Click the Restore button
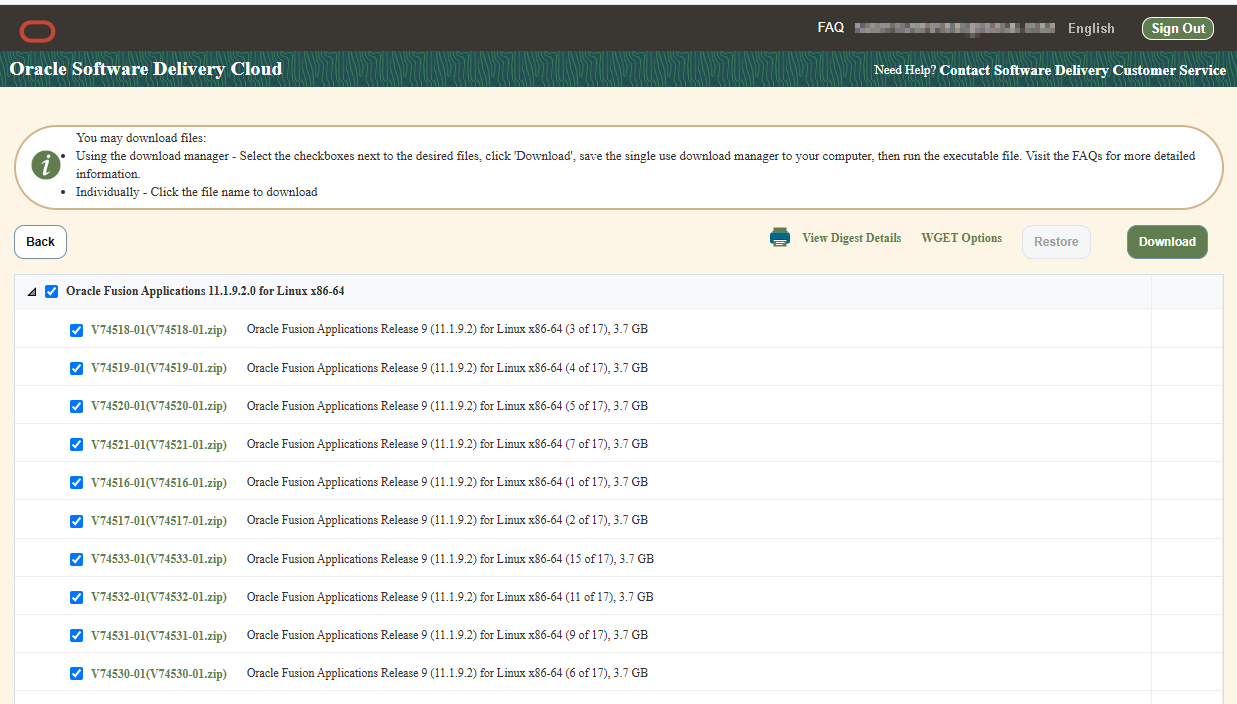This screenshot has width=1237, height=704. (x=1055, y=242)
